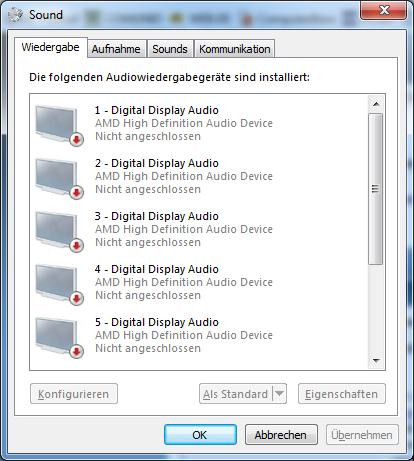The width and height of the screenshot is (414, 461).
Task: Switch to the Aufnahme tab
Action: [x=116, y=49]
